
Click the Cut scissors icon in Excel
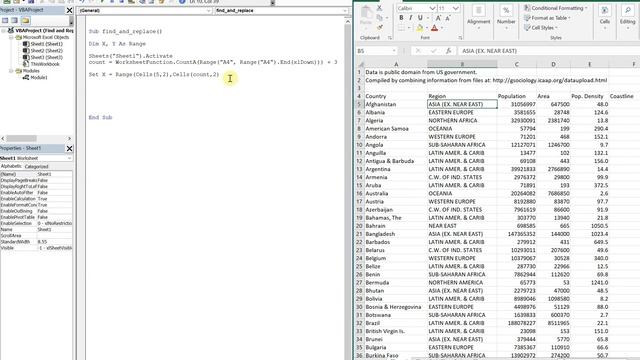tap(379, 8)
